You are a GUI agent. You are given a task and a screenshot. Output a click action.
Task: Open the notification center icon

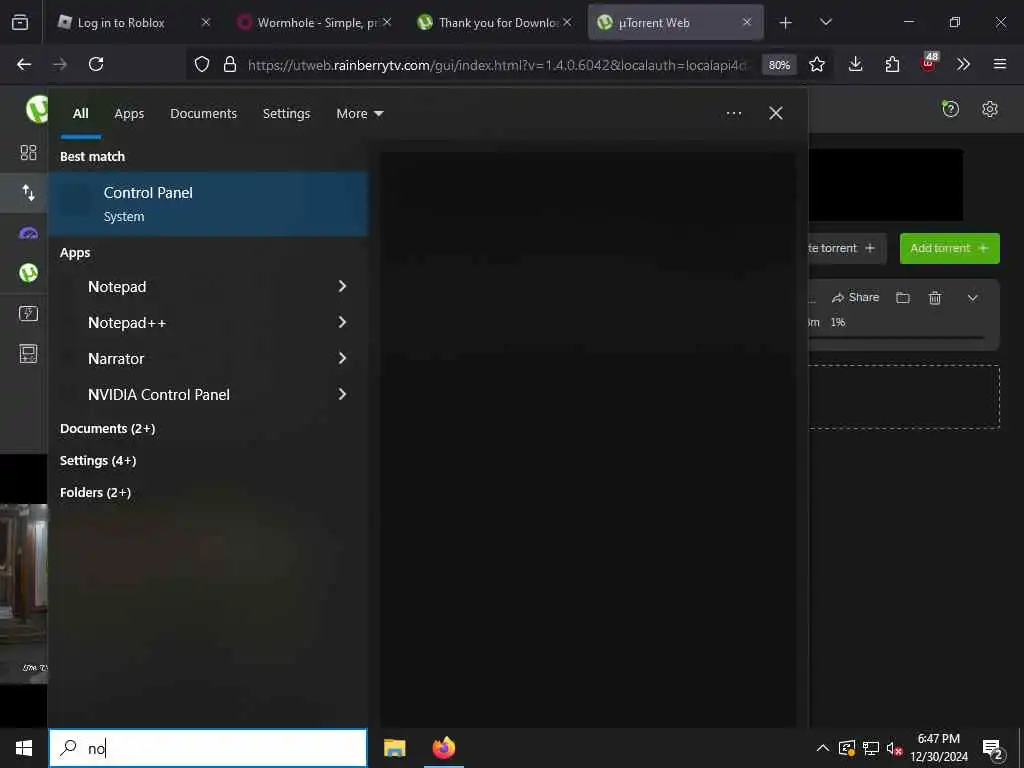[993, 750]
